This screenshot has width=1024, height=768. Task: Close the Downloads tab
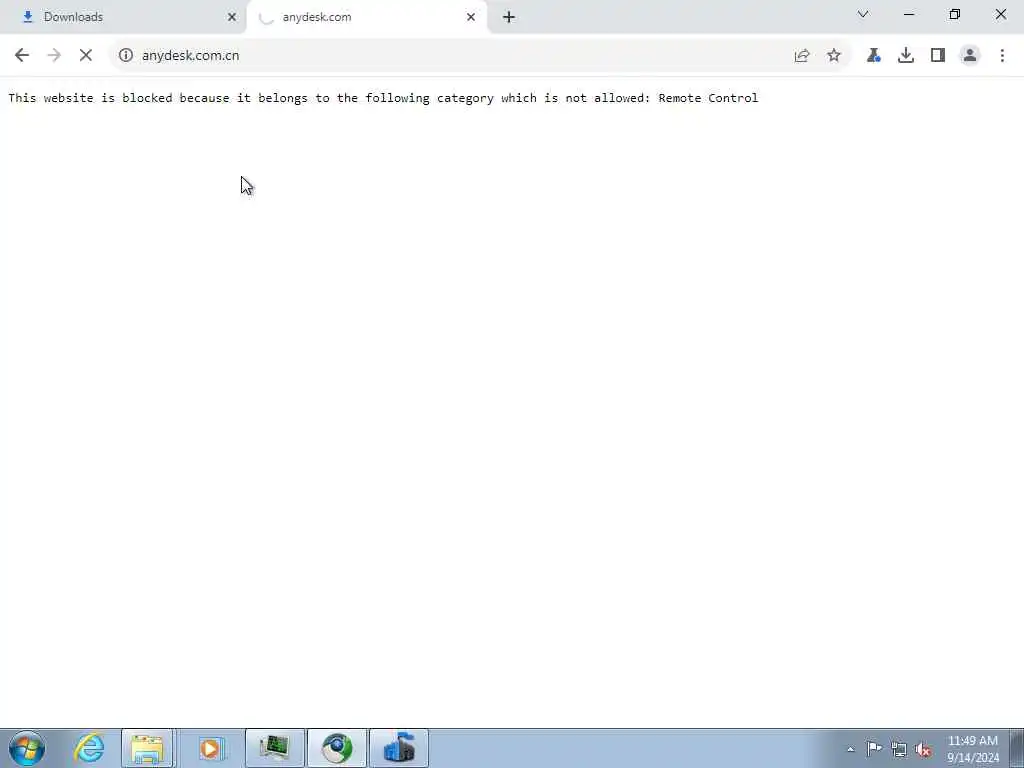coord(232,17)
